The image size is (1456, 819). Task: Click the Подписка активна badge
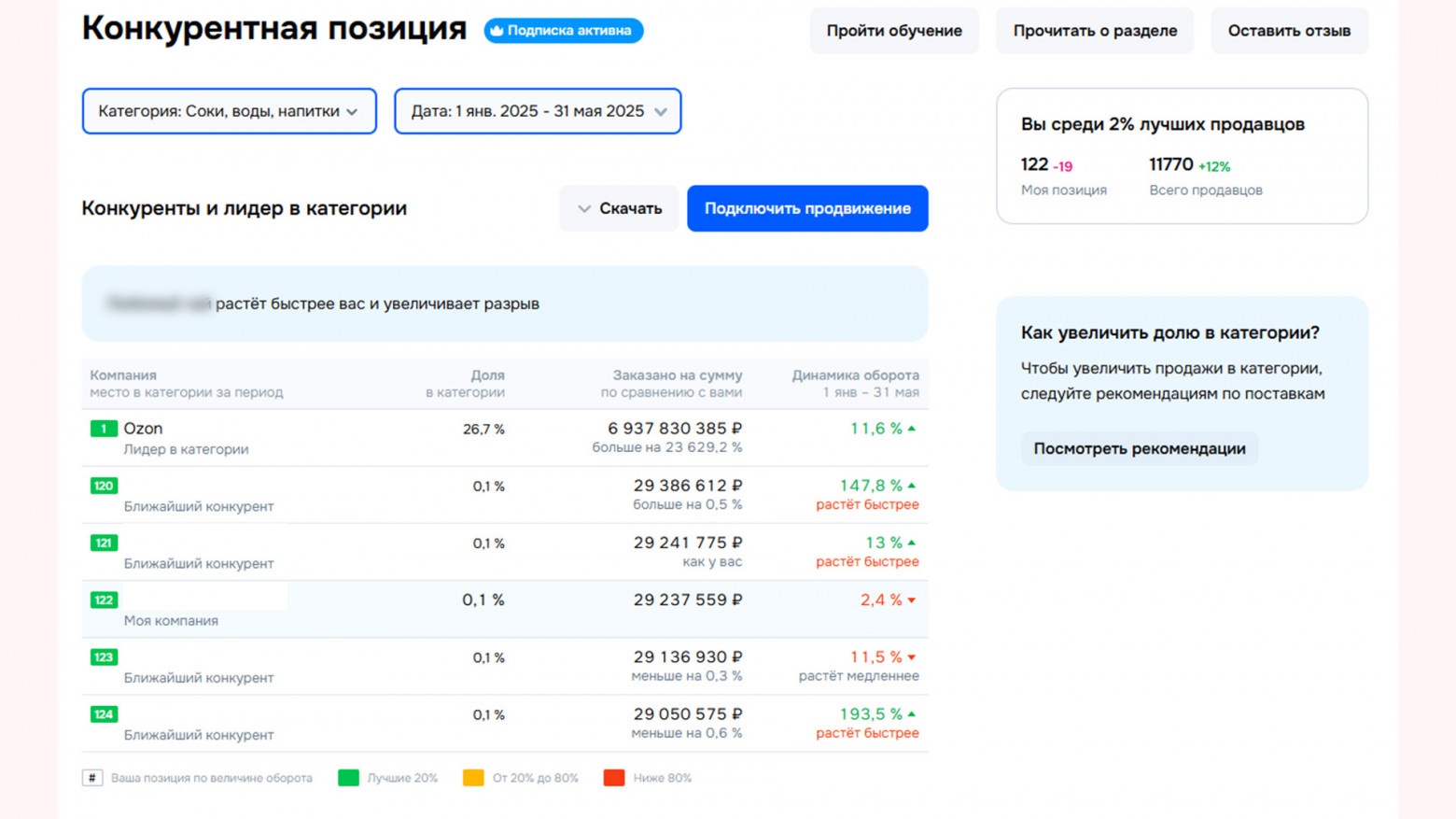564,31
